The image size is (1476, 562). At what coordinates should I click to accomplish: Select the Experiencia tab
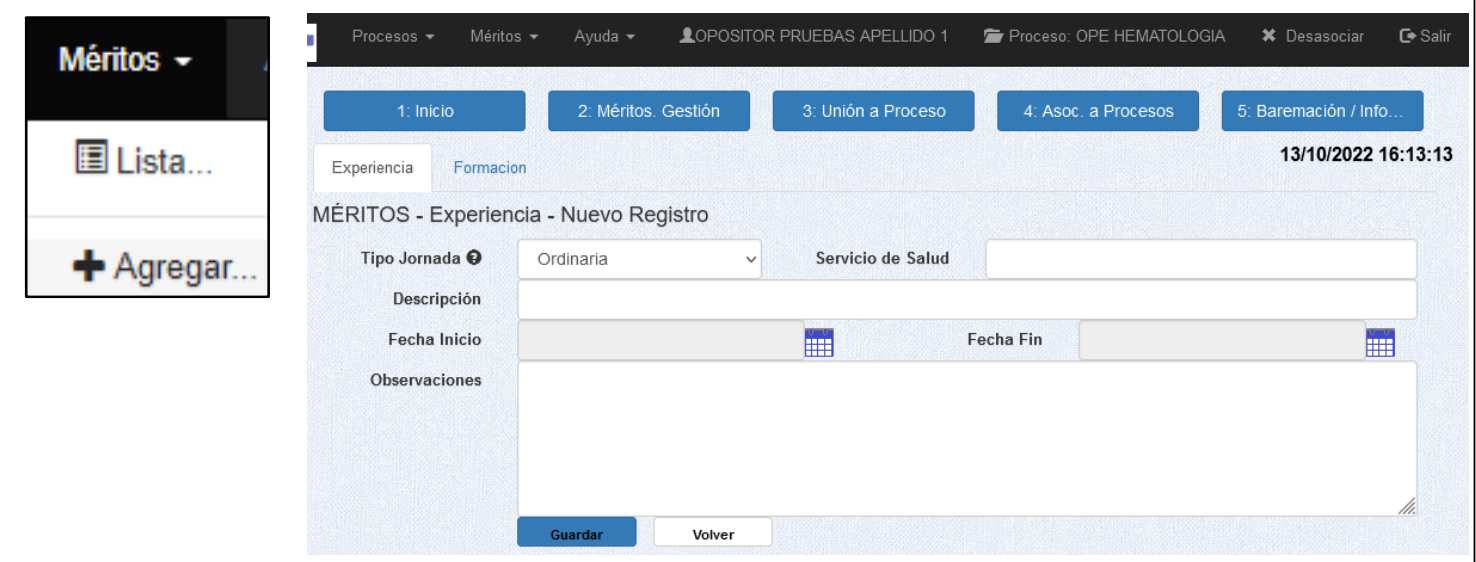(372, 168)
